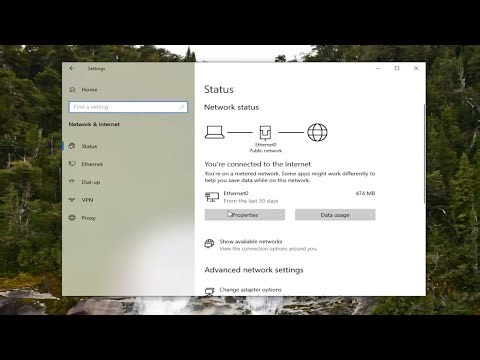The height and width of the screenshot is (360, 480).
Task: Click the Ethernet0 adapter diagram icon
Action: (x=265, y=132)
